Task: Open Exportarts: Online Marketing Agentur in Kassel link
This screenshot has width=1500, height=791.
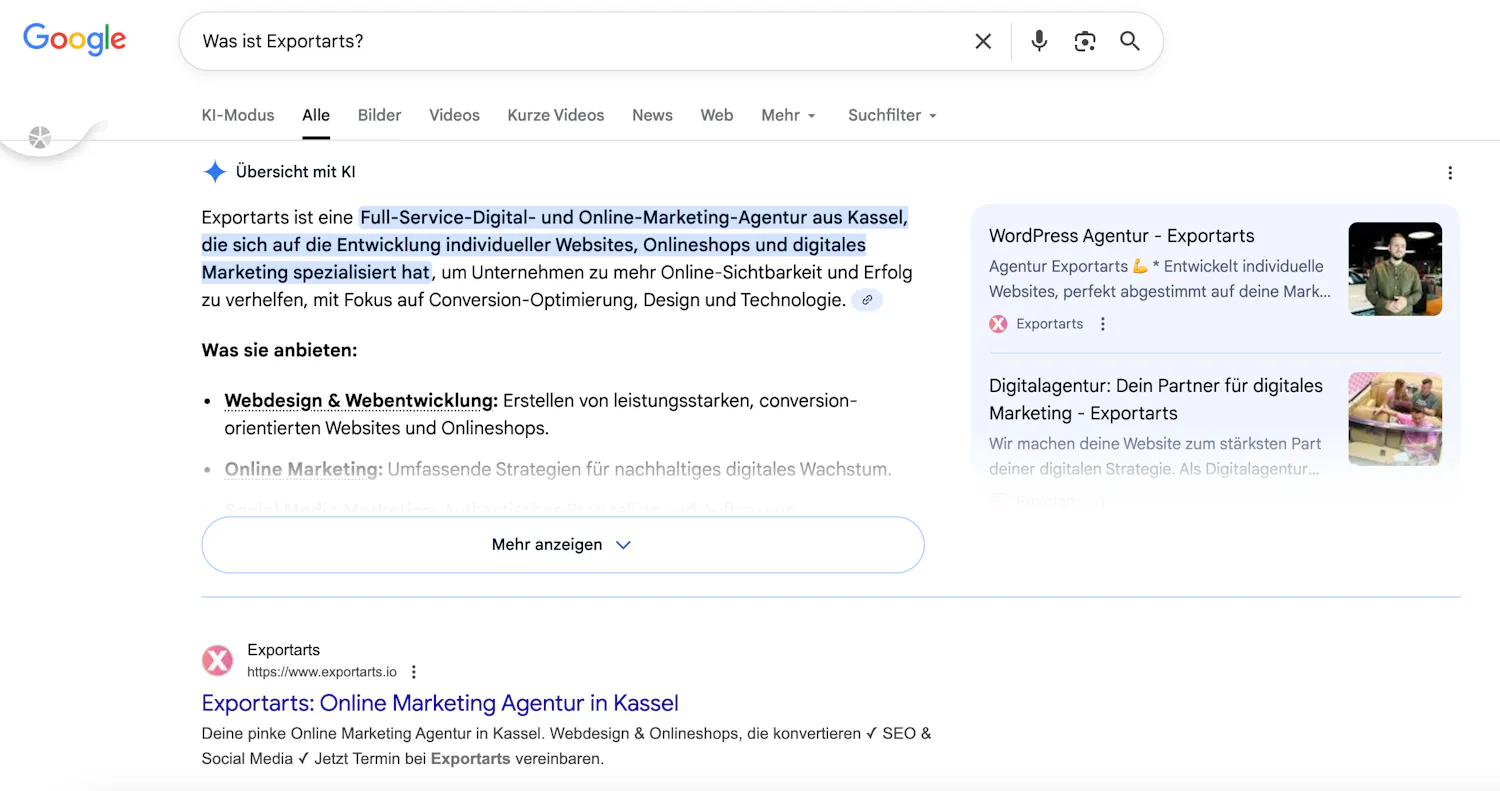Action: 440,703
